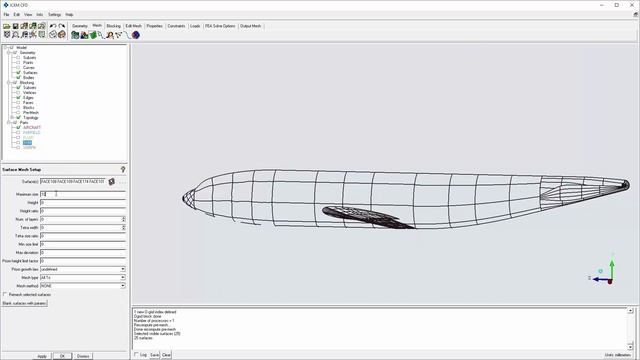Enable the Vertices checkbox under Blocking
640x360 pixels.
(x=18, y=93)
